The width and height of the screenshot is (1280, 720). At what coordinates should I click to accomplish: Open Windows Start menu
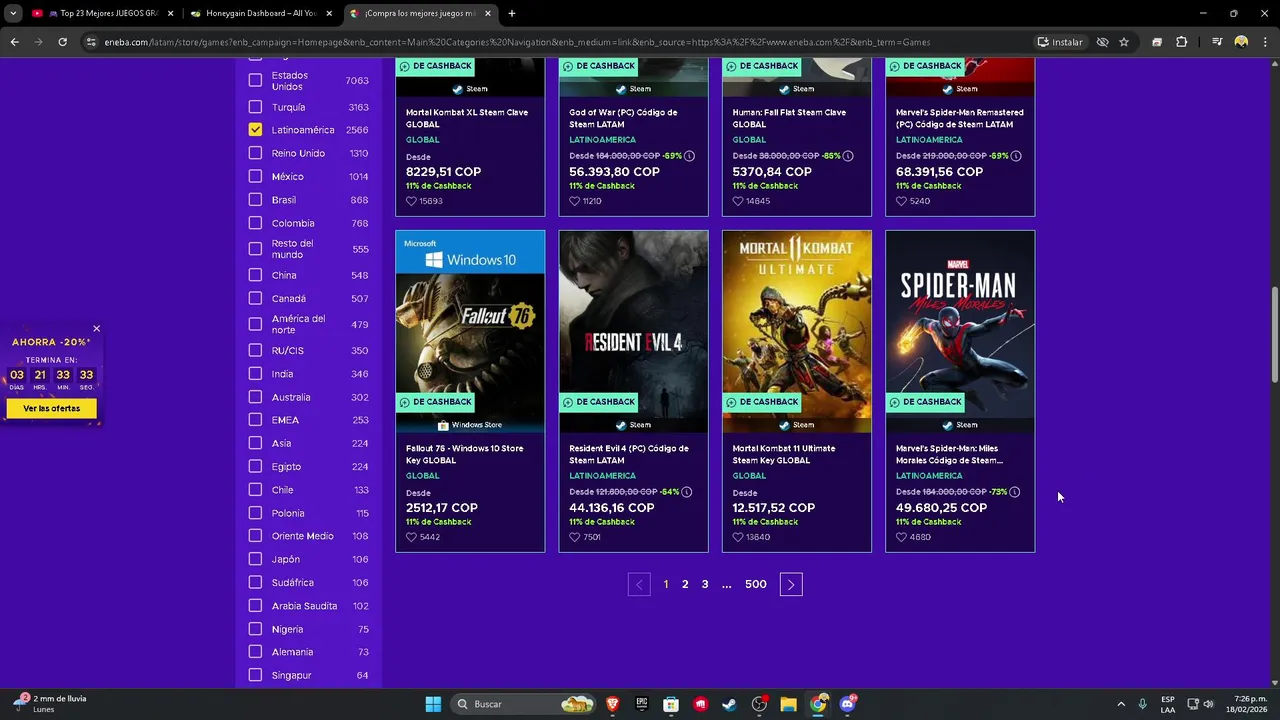pyautogui.click(x=433, y=704)
